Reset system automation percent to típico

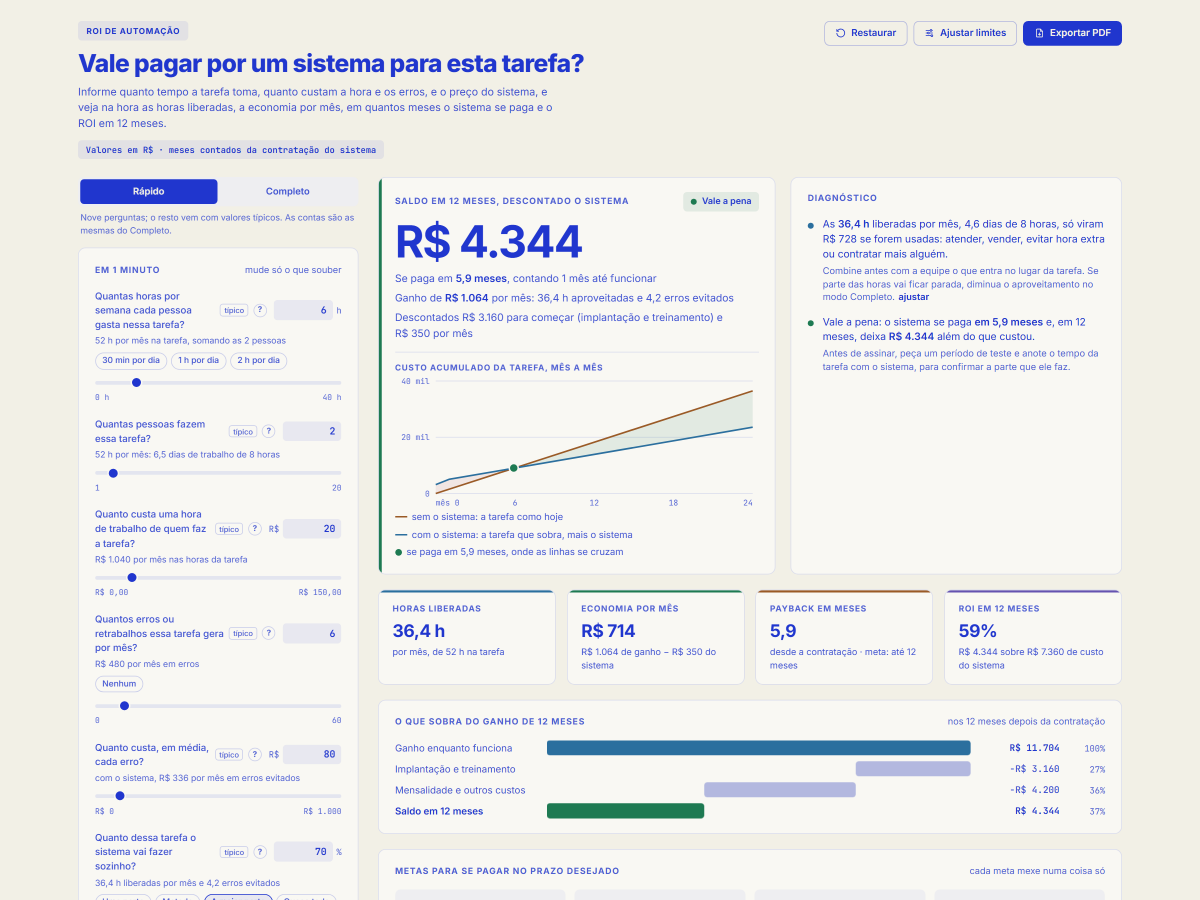tap(234, 852)
